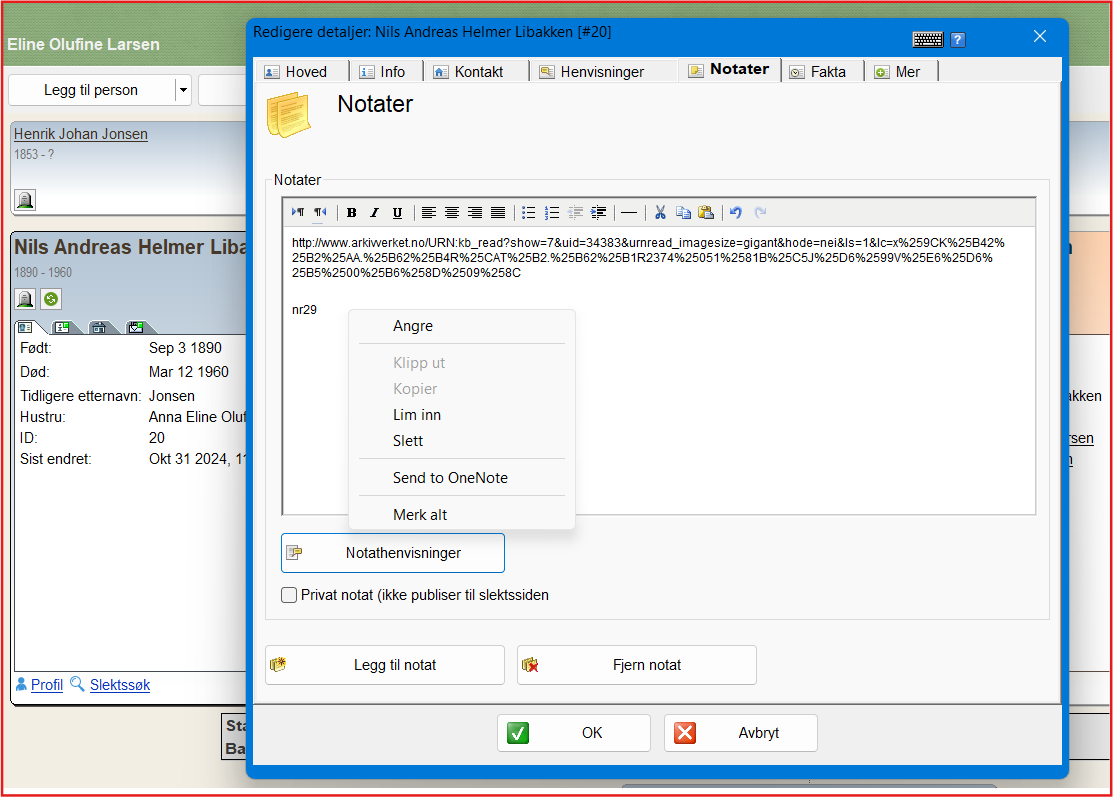Enable the Privat notat checkbox
1113x798 pixels.
coord(289,595)
